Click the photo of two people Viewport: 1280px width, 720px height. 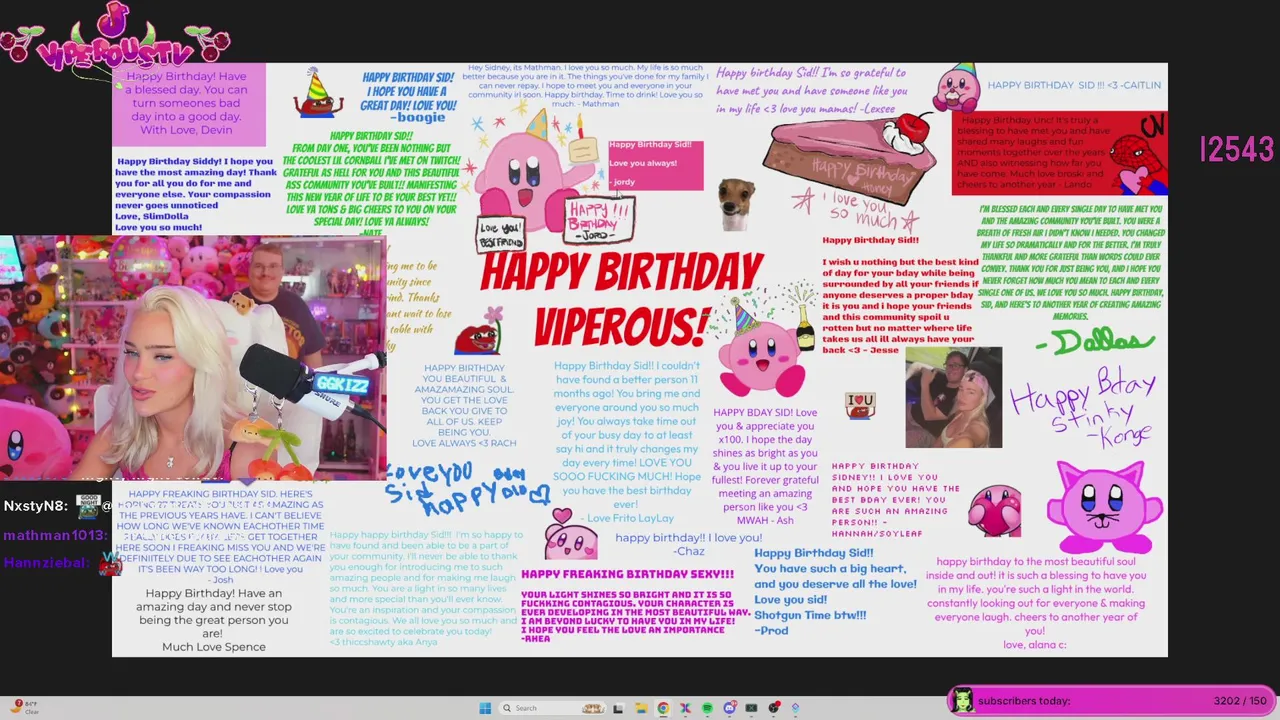953,398
